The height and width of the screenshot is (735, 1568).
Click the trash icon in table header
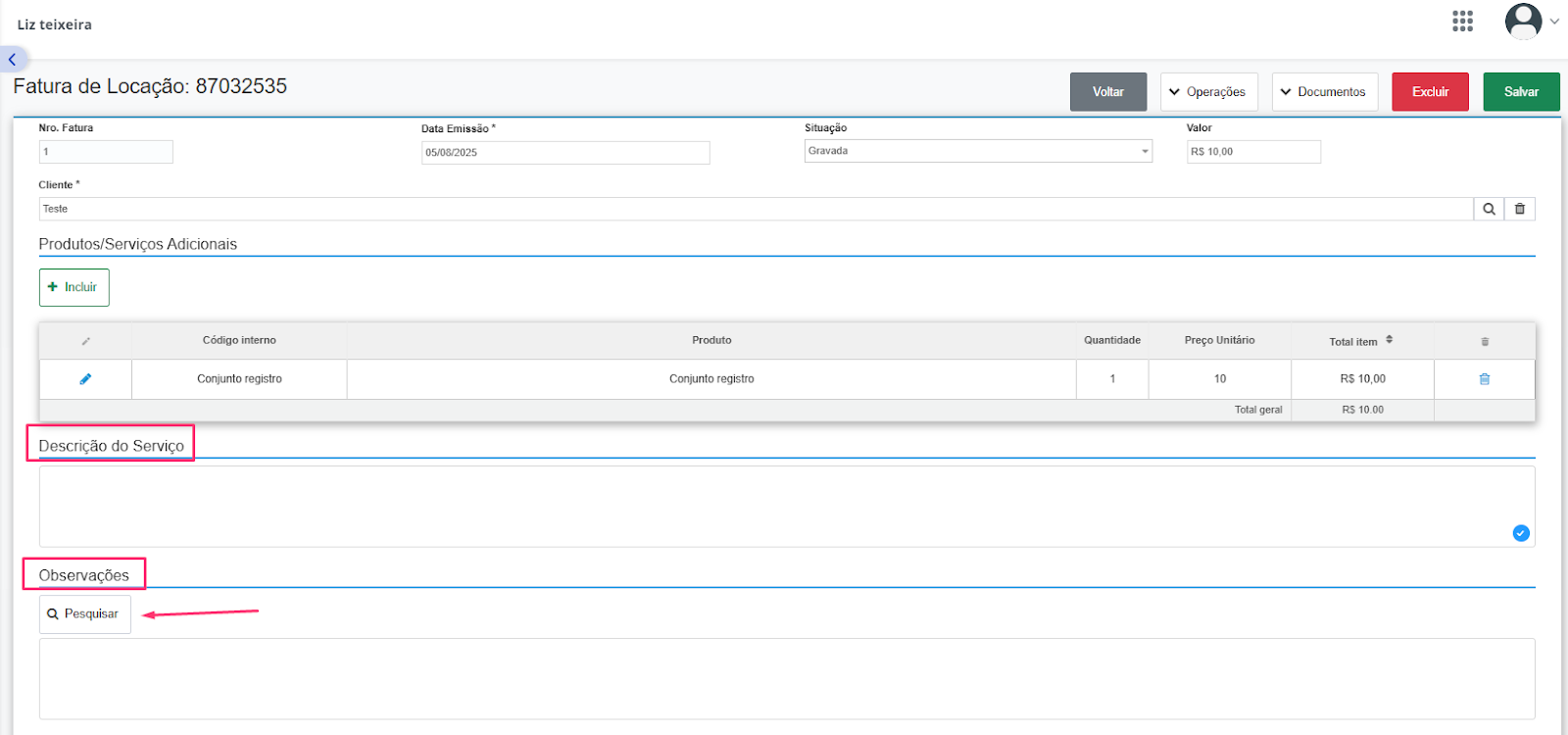[1485, 341]
